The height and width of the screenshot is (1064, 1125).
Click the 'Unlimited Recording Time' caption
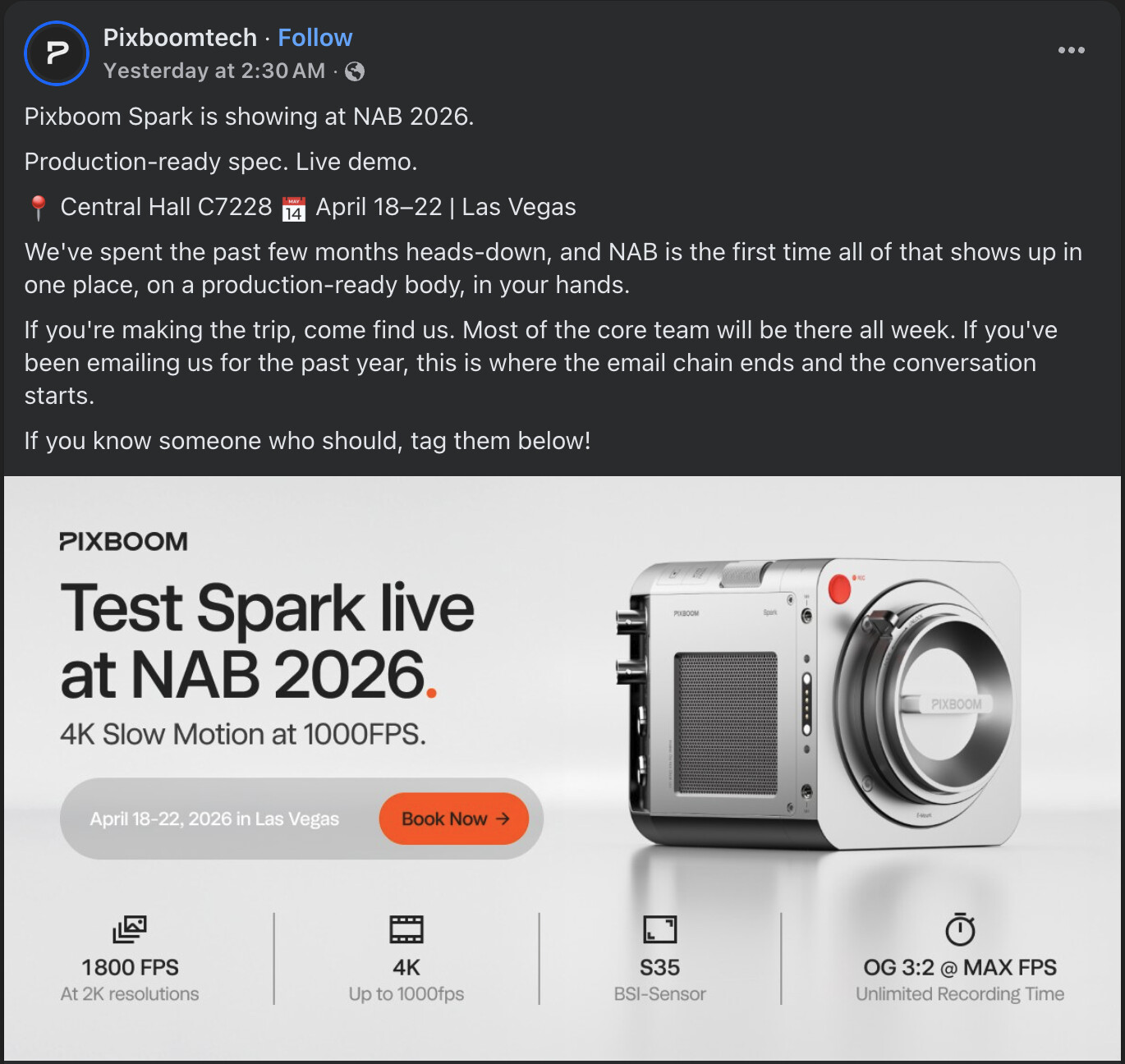point(960,994)
